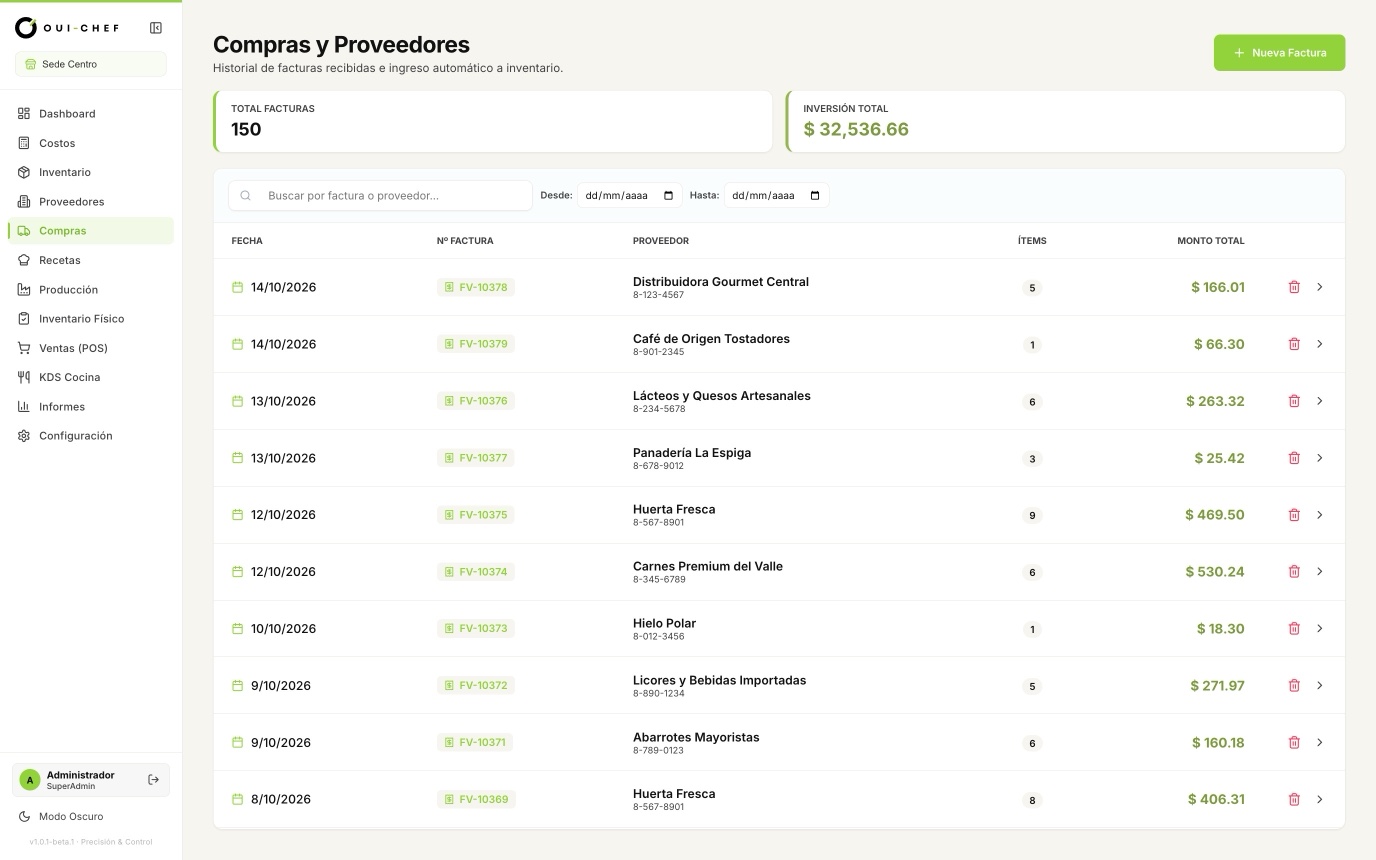Open Informes reports page
The image size is (1376, 860).
click(x=91, y=407)
